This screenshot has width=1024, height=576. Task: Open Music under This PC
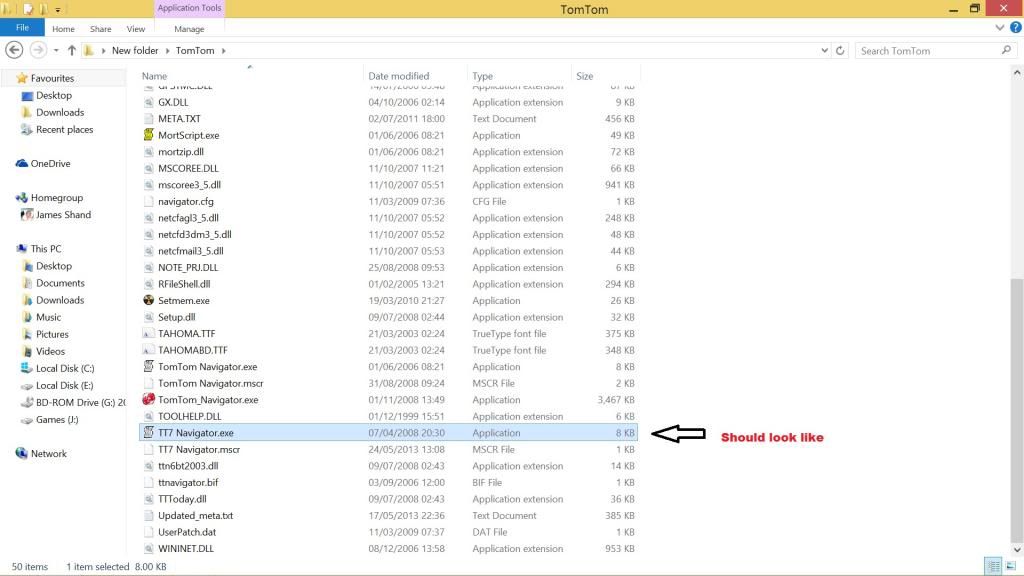(x=48, y=317)
